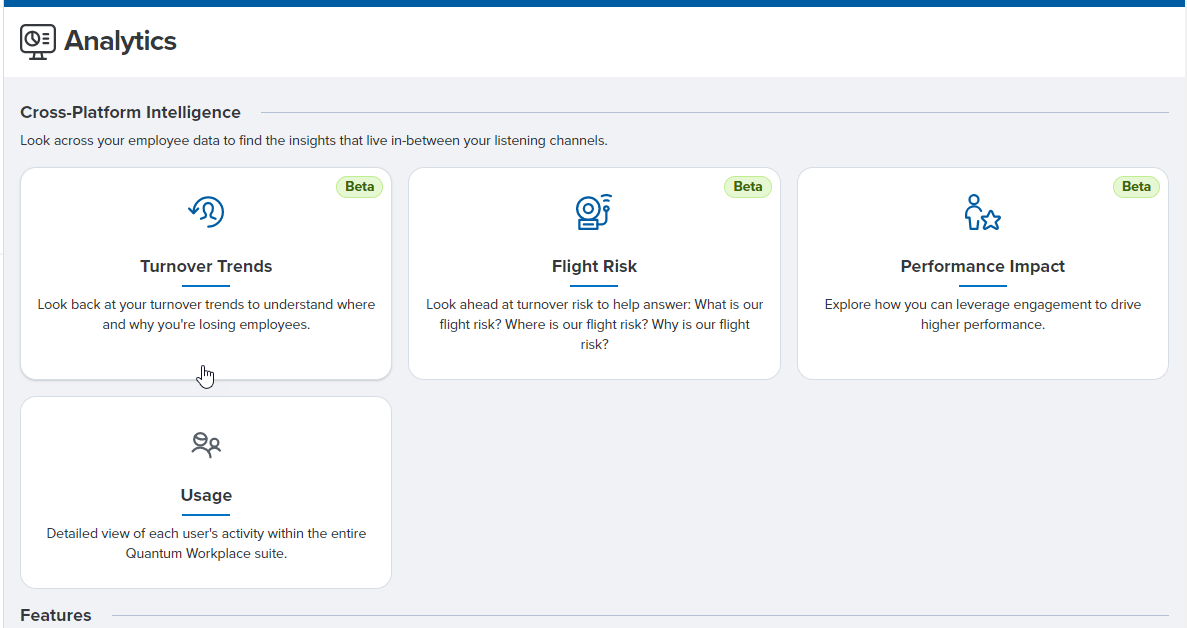Click the Analytics monitor icon in header
The height and width of the screenshot is (628, 1187).
(38, 42)
